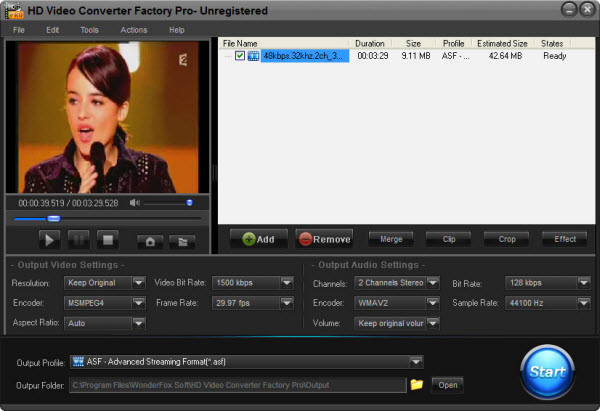Screen dimensions: 600x411
Task: Click the video file icon in the list
Action: point(254,57)
